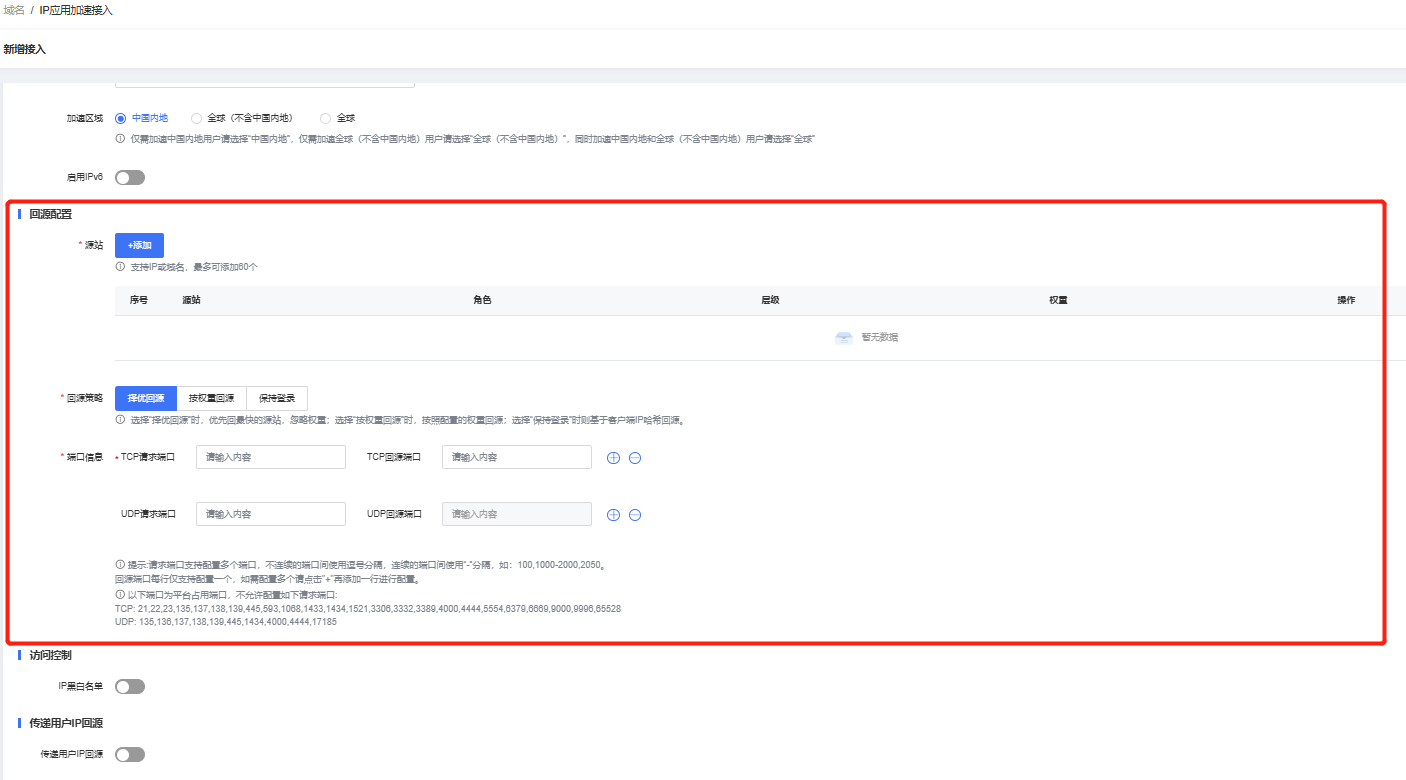Click the 序号 column header

click(x=139, y=301)
